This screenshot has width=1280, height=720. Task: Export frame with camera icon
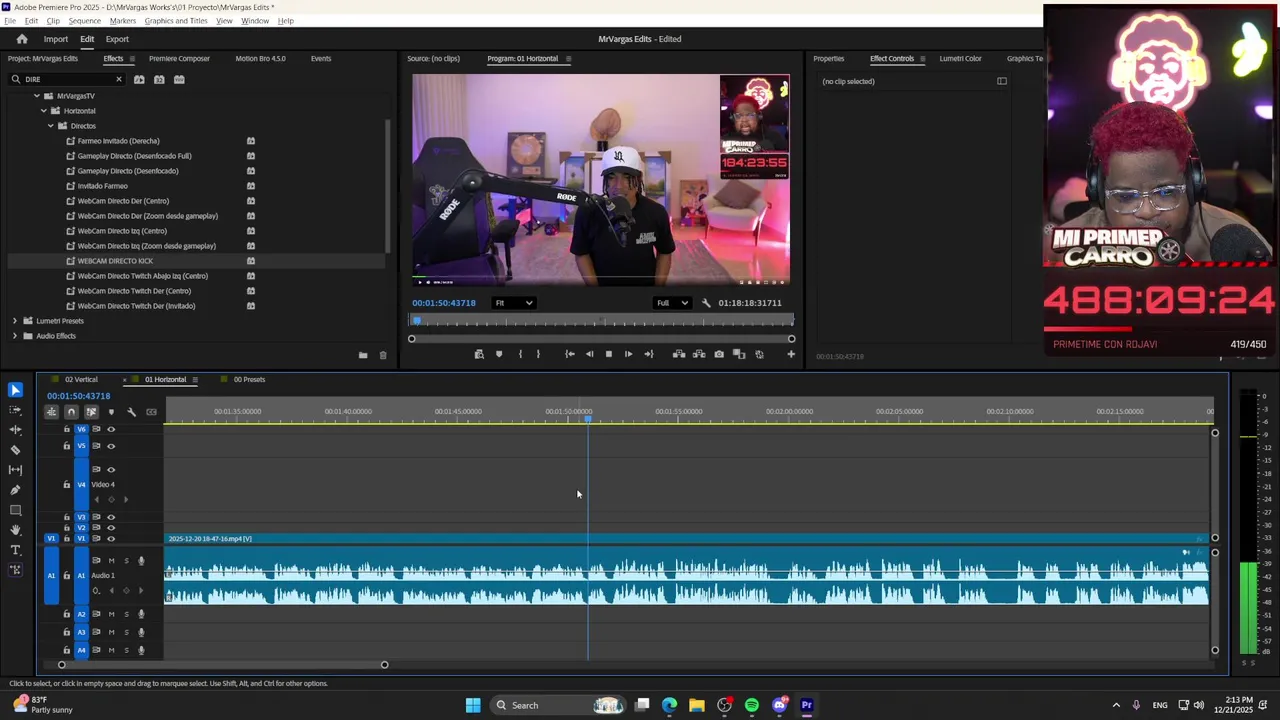tap(719, 354)
